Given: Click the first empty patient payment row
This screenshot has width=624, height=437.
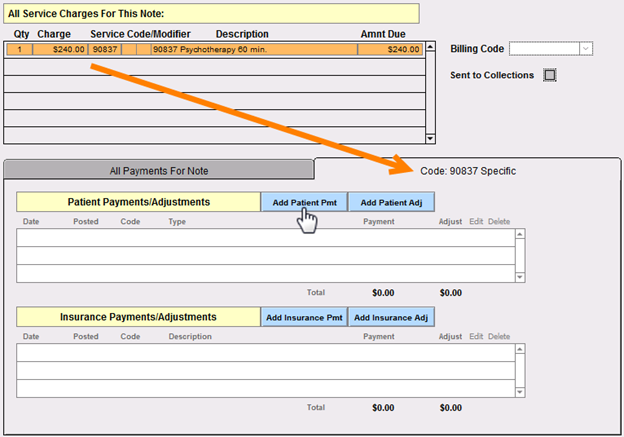Looking at the screenshot, I should [265, 236].
